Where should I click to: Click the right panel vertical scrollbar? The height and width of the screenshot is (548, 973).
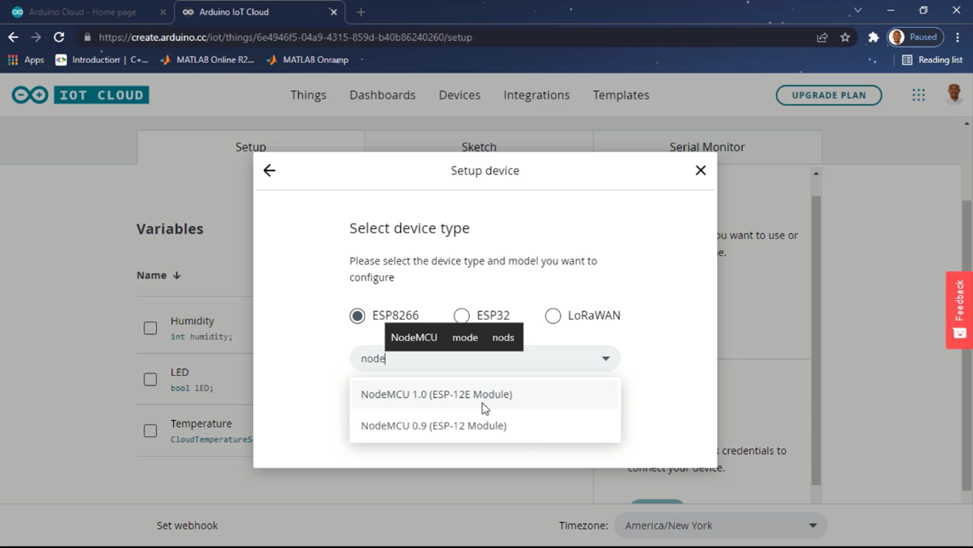(816, 340)
